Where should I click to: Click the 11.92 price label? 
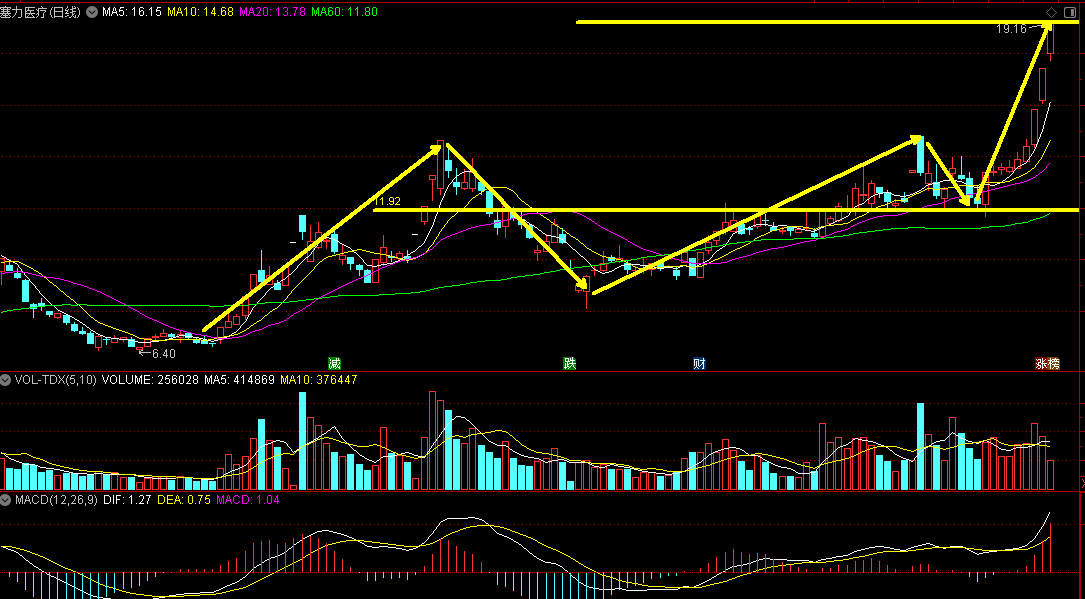(387, 202)
